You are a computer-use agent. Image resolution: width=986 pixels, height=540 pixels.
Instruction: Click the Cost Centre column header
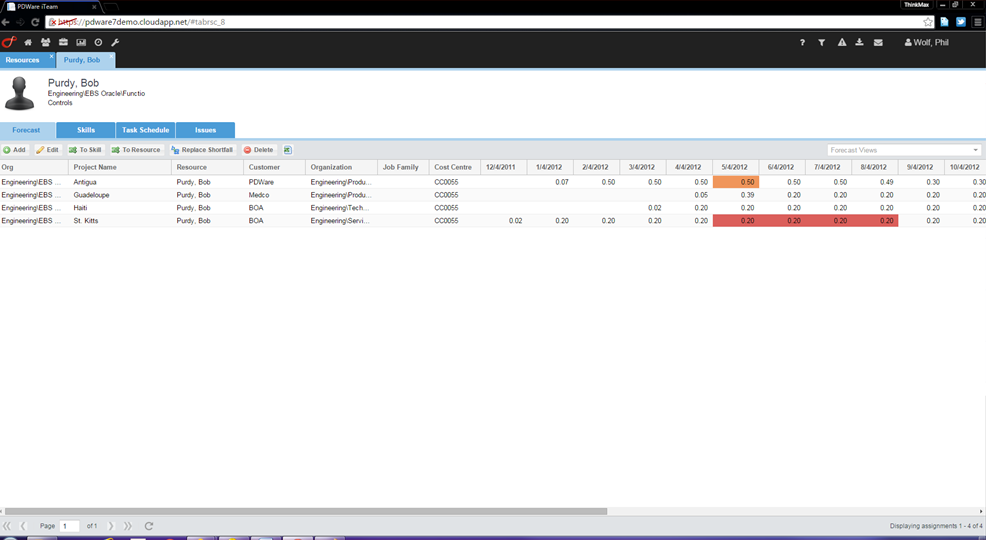point(453,167)
